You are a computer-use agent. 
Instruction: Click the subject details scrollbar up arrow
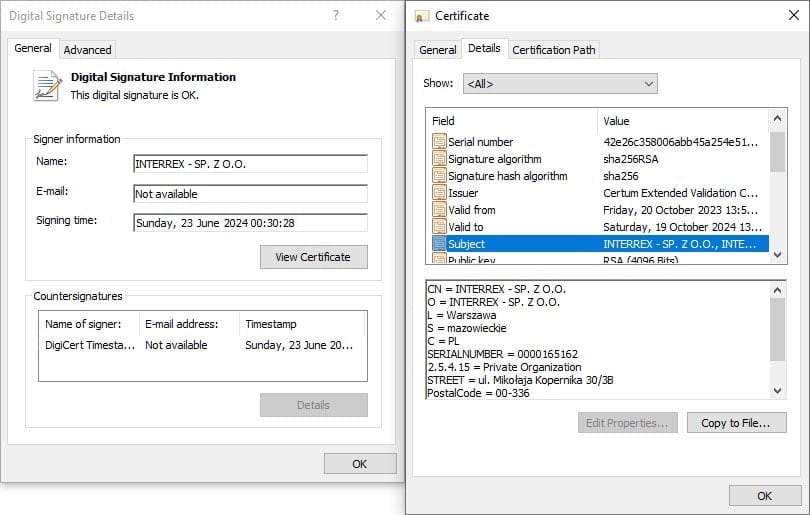coord(777,290)
